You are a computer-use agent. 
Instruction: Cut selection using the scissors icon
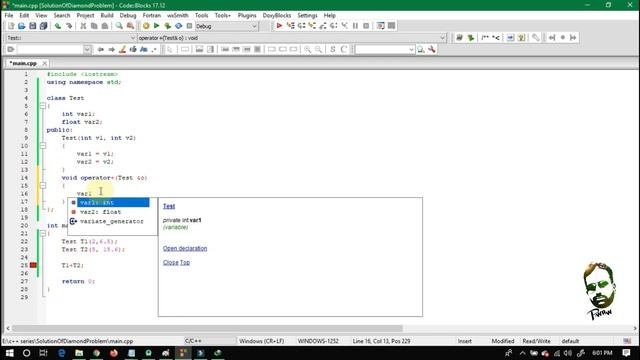(83, 26)
